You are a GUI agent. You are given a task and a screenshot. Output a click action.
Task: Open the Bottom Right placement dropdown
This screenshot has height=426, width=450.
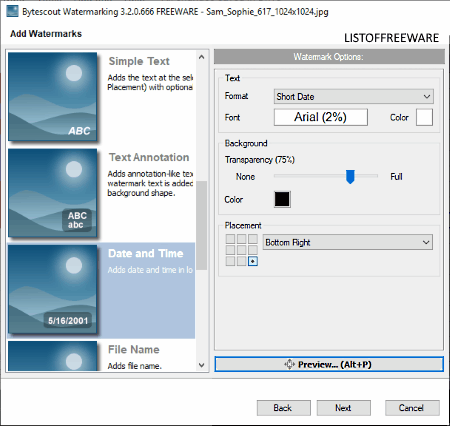(x=348, y=242)
